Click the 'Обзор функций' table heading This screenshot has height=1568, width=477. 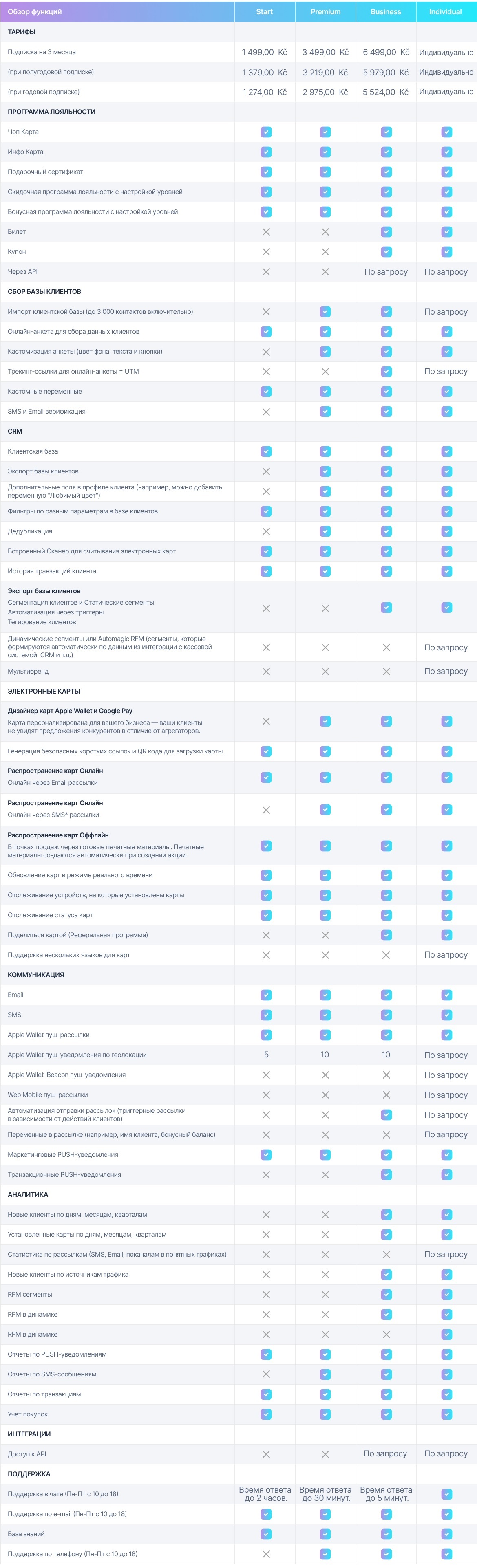35,11
